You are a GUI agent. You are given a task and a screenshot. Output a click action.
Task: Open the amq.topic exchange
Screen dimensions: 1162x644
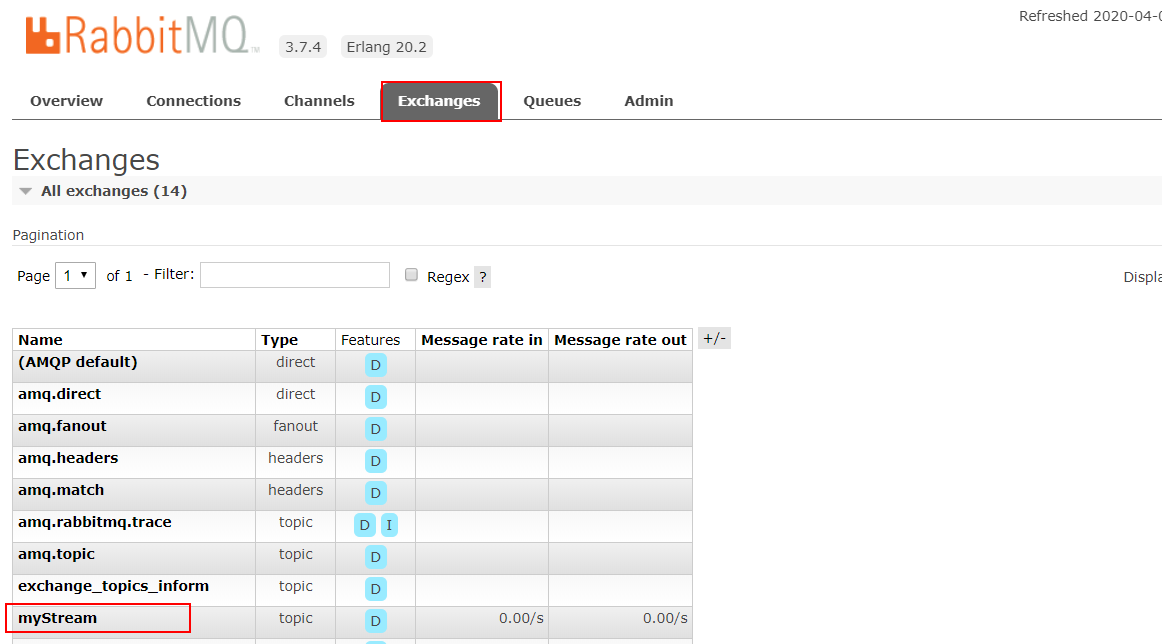pyautogui.click(x=56, y=554)
